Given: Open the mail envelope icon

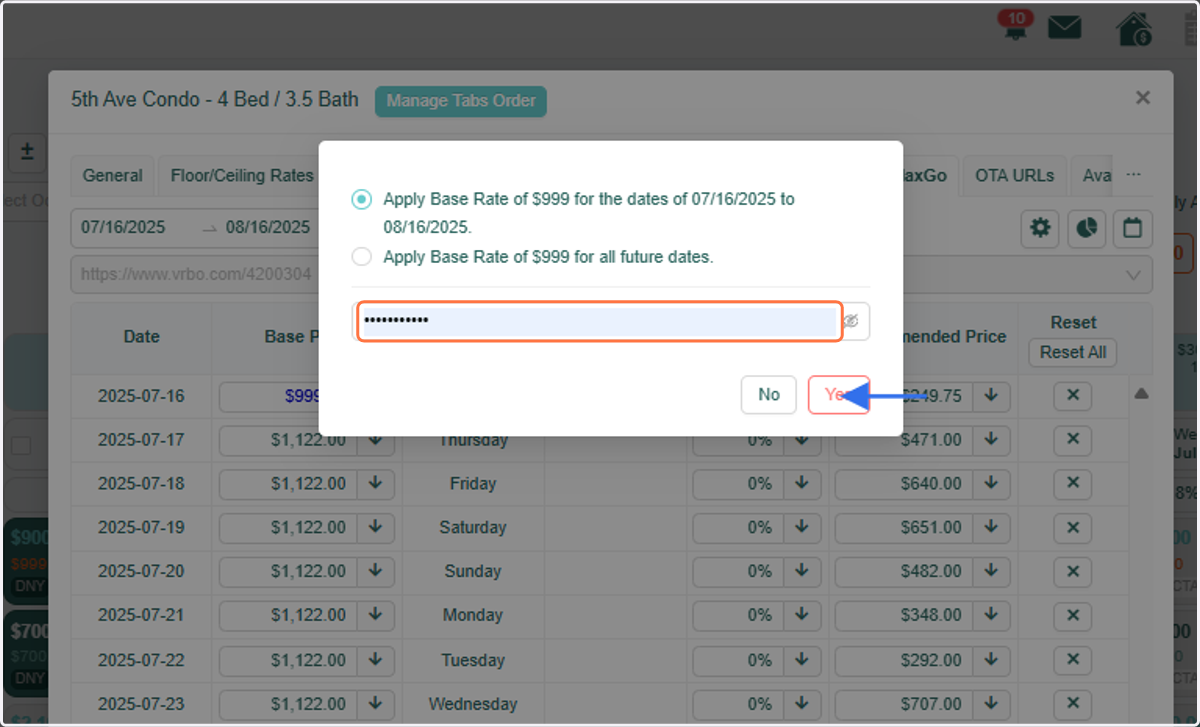Looking at the screenshot, I should coord(1065,28).
